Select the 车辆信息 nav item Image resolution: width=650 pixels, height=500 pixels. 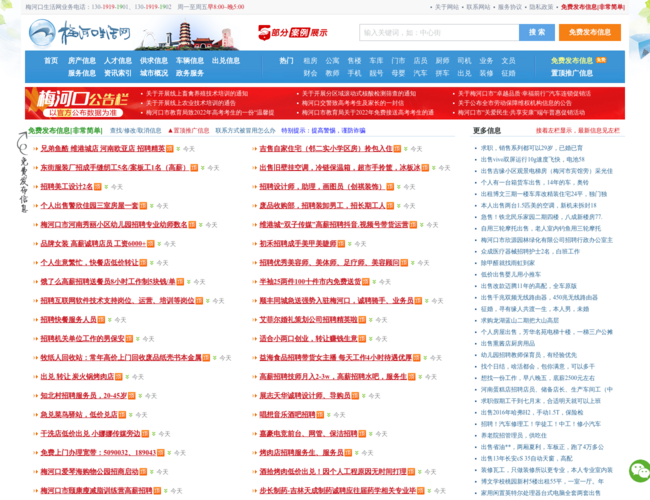tap(190, 61)
